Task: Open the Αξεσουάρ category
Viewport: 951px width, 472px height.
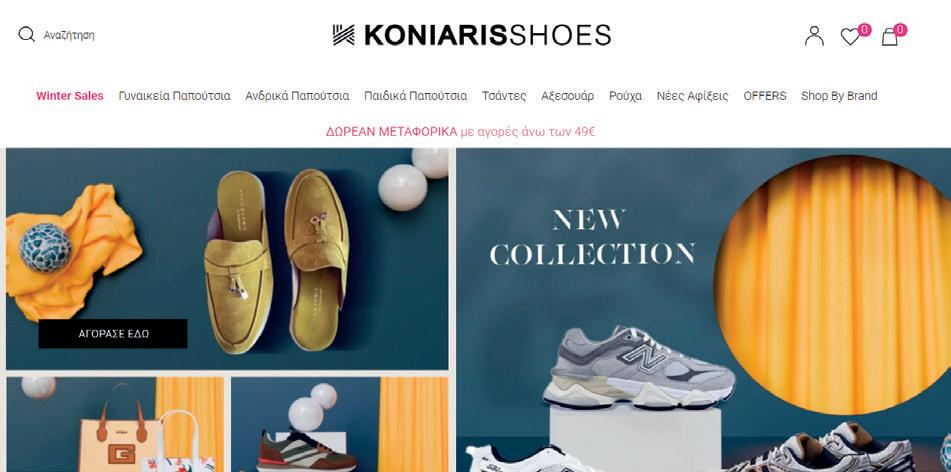Action: (x=568, y=96)
